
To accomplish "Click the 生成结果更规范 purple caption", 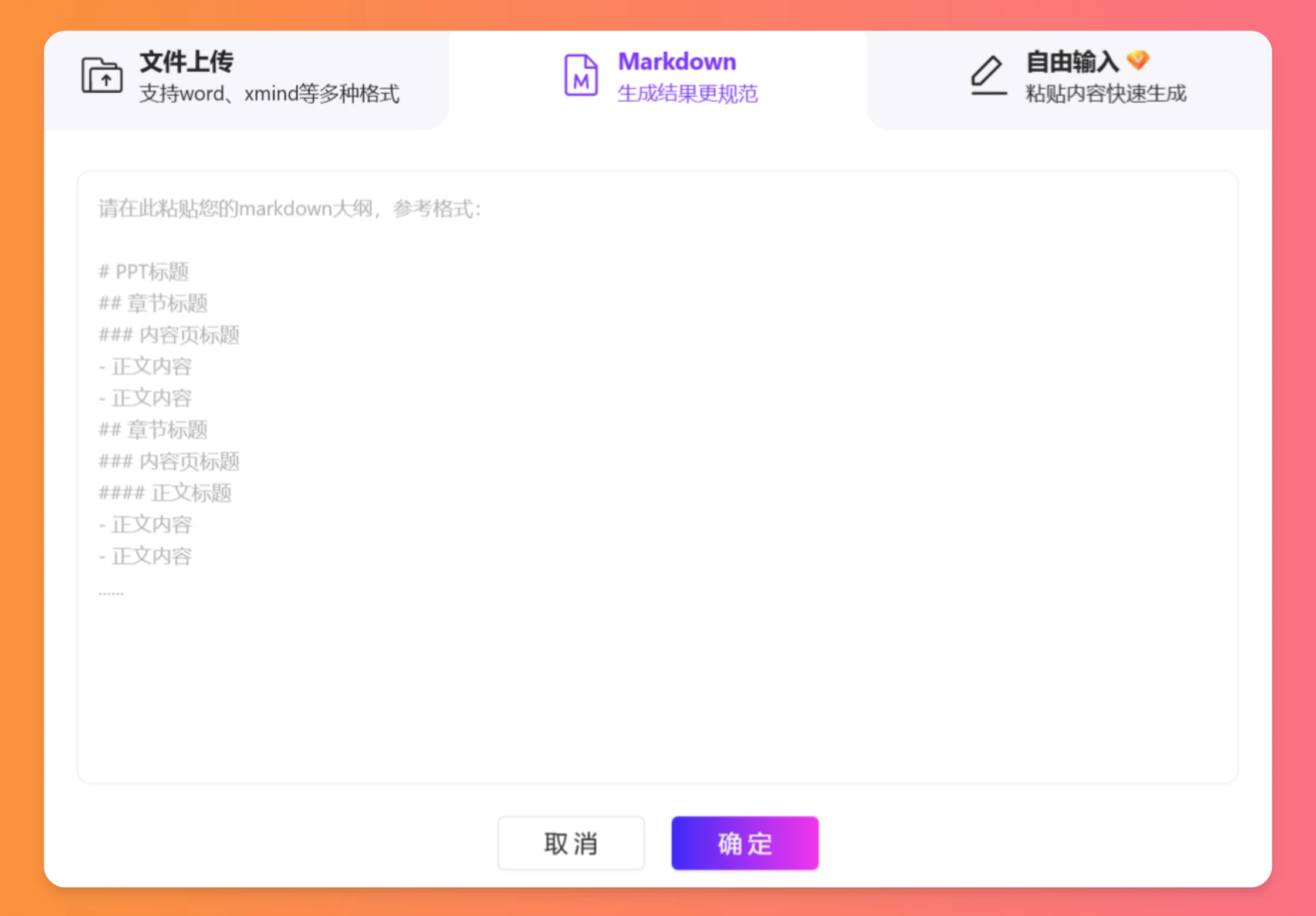I will [689, 93].
